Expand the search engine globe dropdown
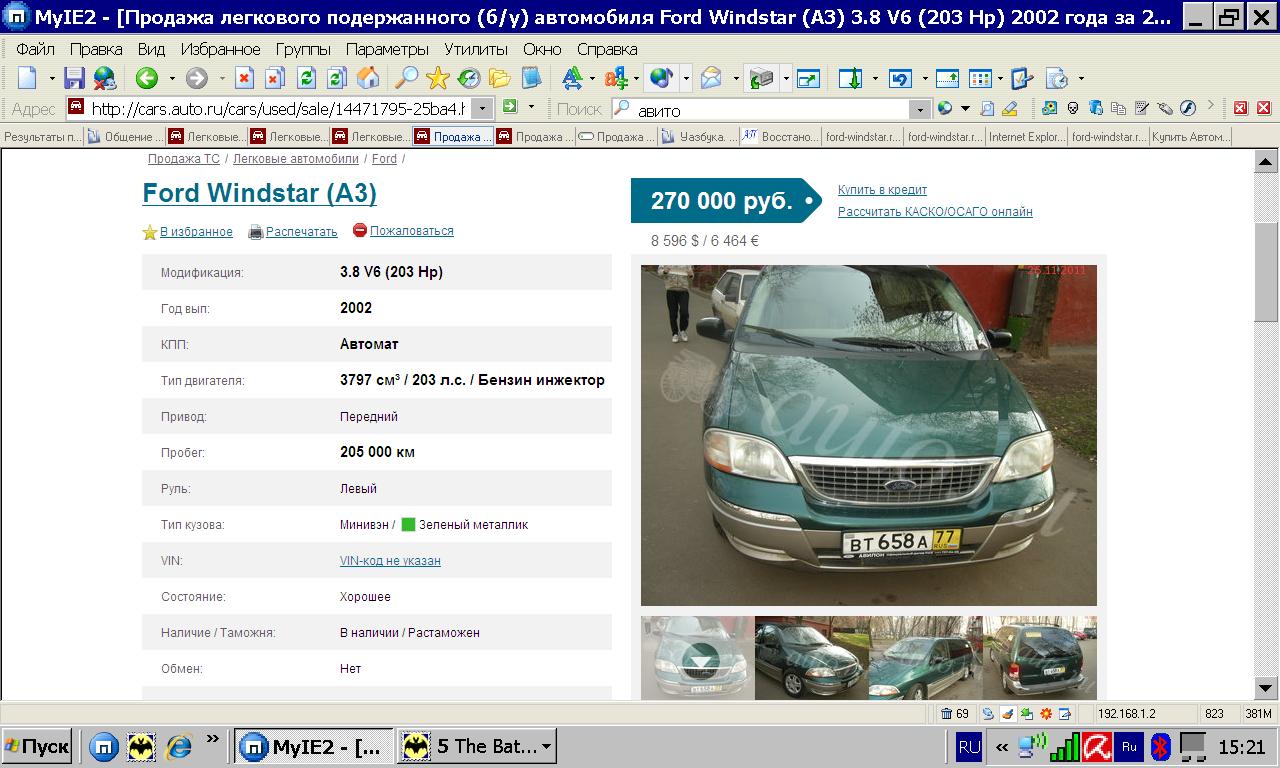This screenshot has height=768, width=1280. [965, 108]
